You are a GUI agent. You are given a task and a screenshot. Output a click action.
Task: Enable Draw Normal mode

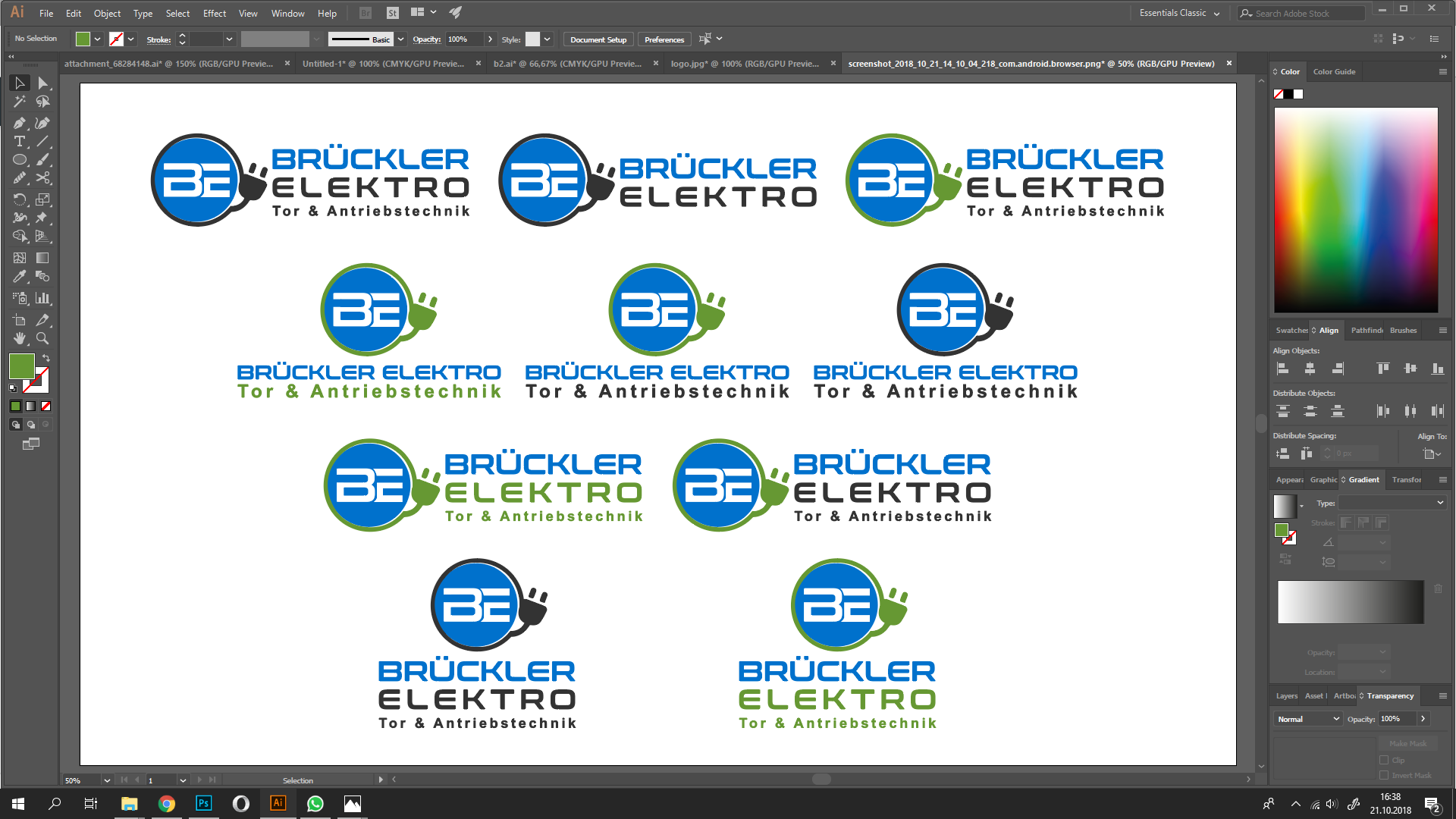[x=15, y=425]
